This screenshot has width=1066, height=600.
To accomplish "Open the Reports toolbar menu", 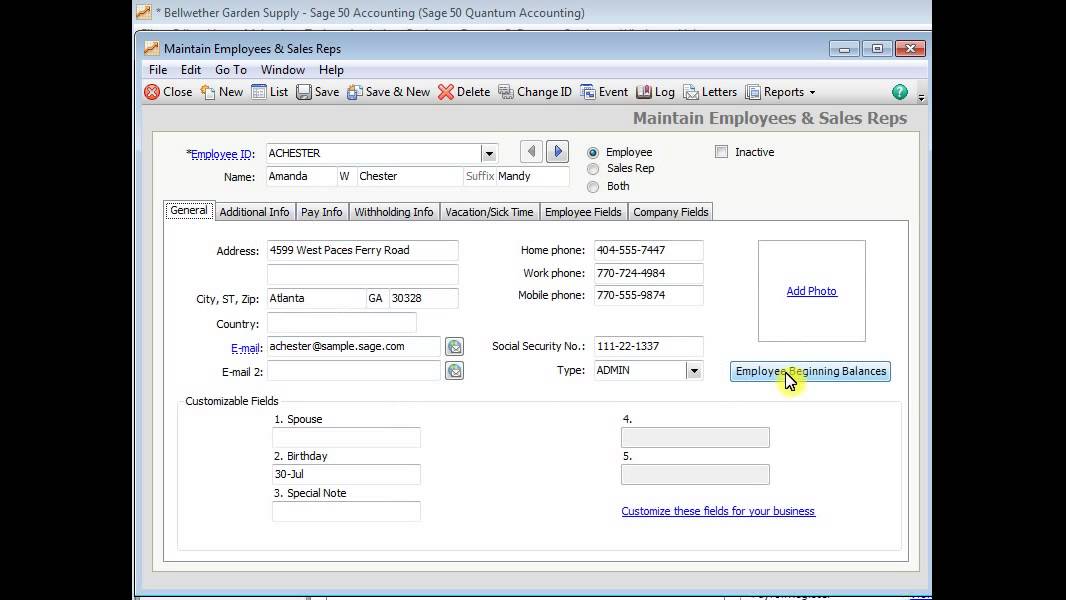I will tap(780, 92).
